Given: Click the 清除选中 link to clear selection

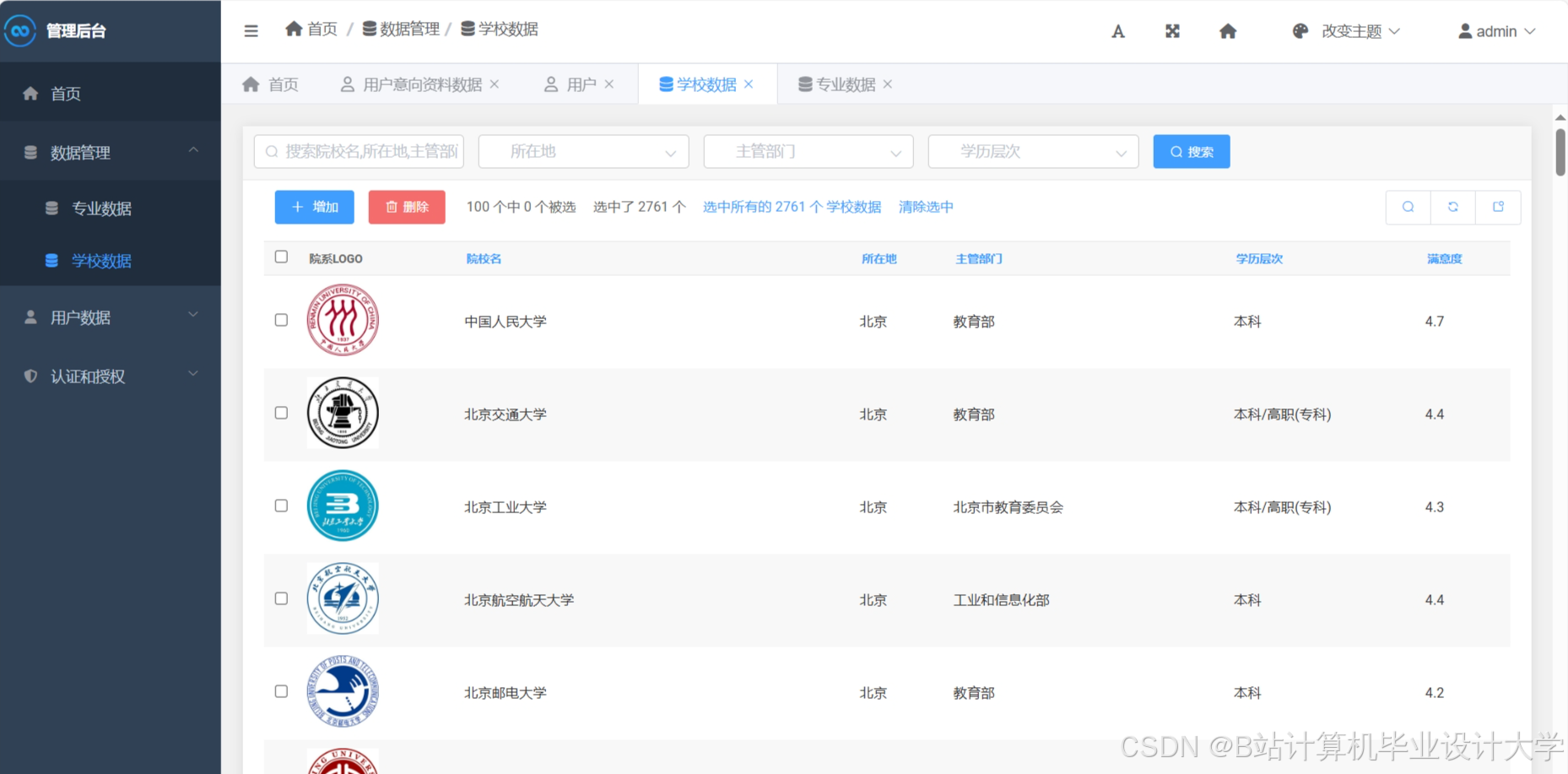Looking at the screenshot, I should (925, 207).
